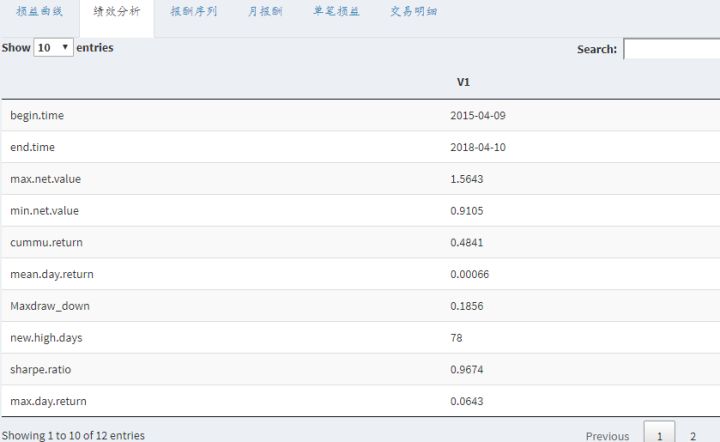Select the 绩效分析 tab
Viewport: 720px width, 442px height.
coord(116,13)
